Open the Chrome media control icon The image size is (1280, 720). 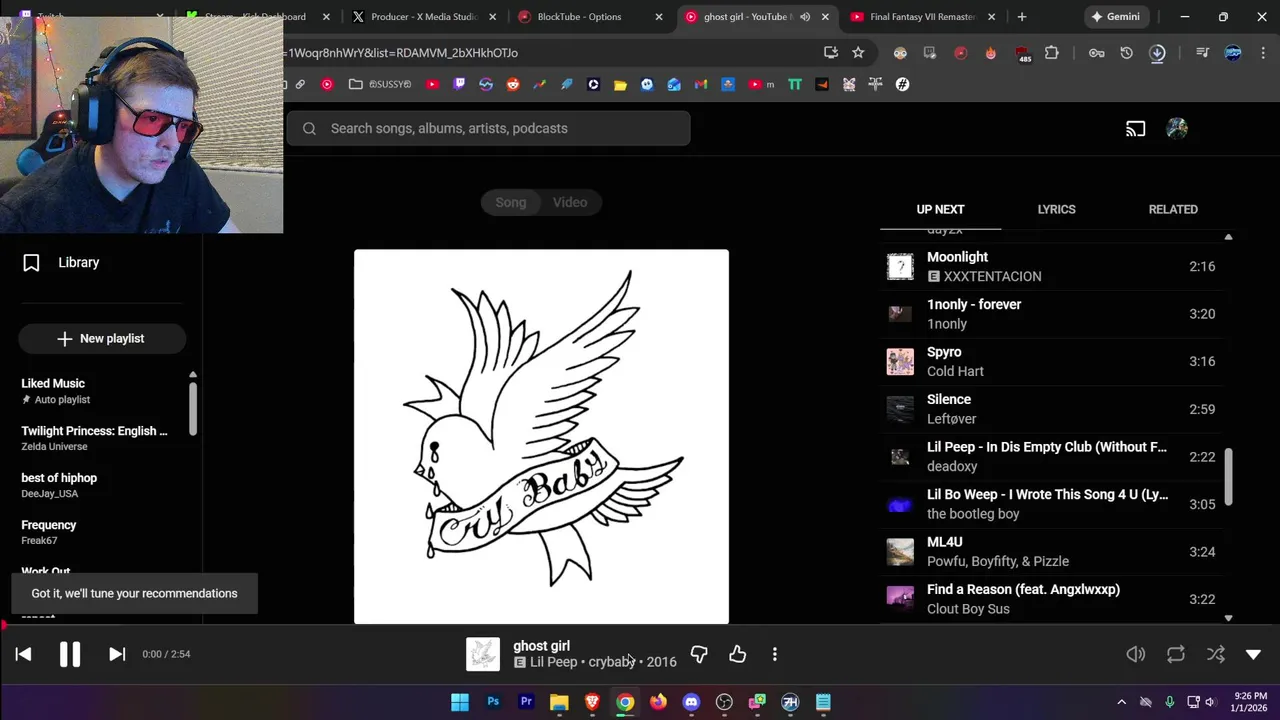point(1202,53)
